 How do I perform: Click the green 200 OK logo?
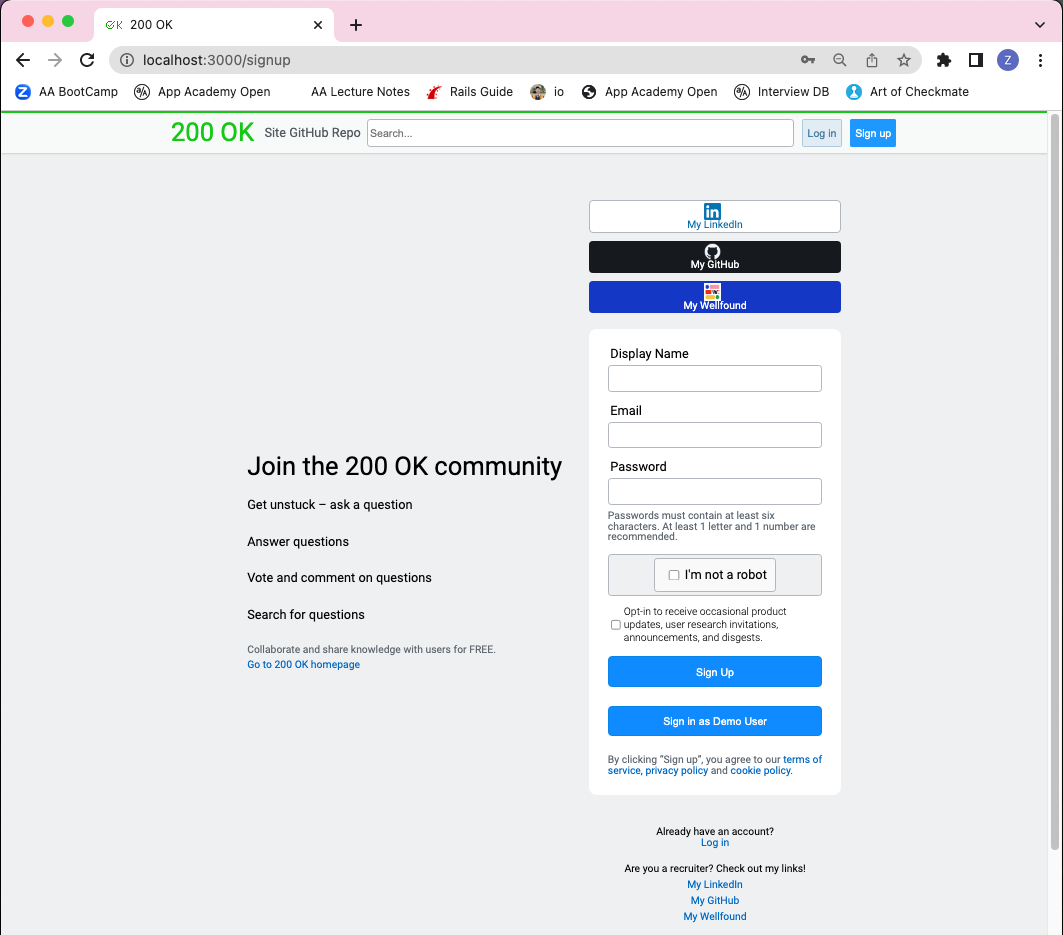click(x=212, y=131)
